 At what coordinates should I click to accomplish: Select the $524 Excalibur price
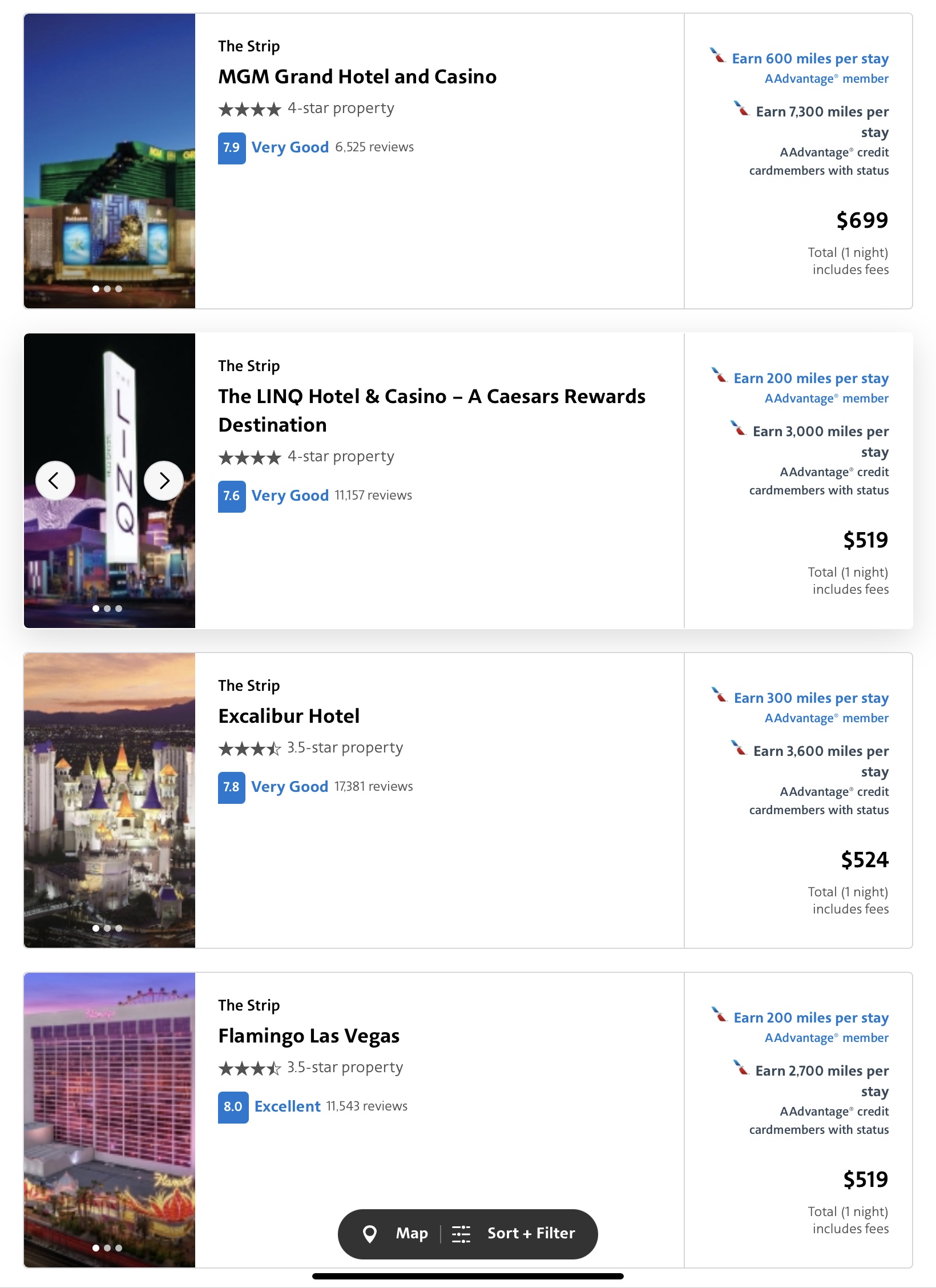pyautogui.click(x=865, y=860)
